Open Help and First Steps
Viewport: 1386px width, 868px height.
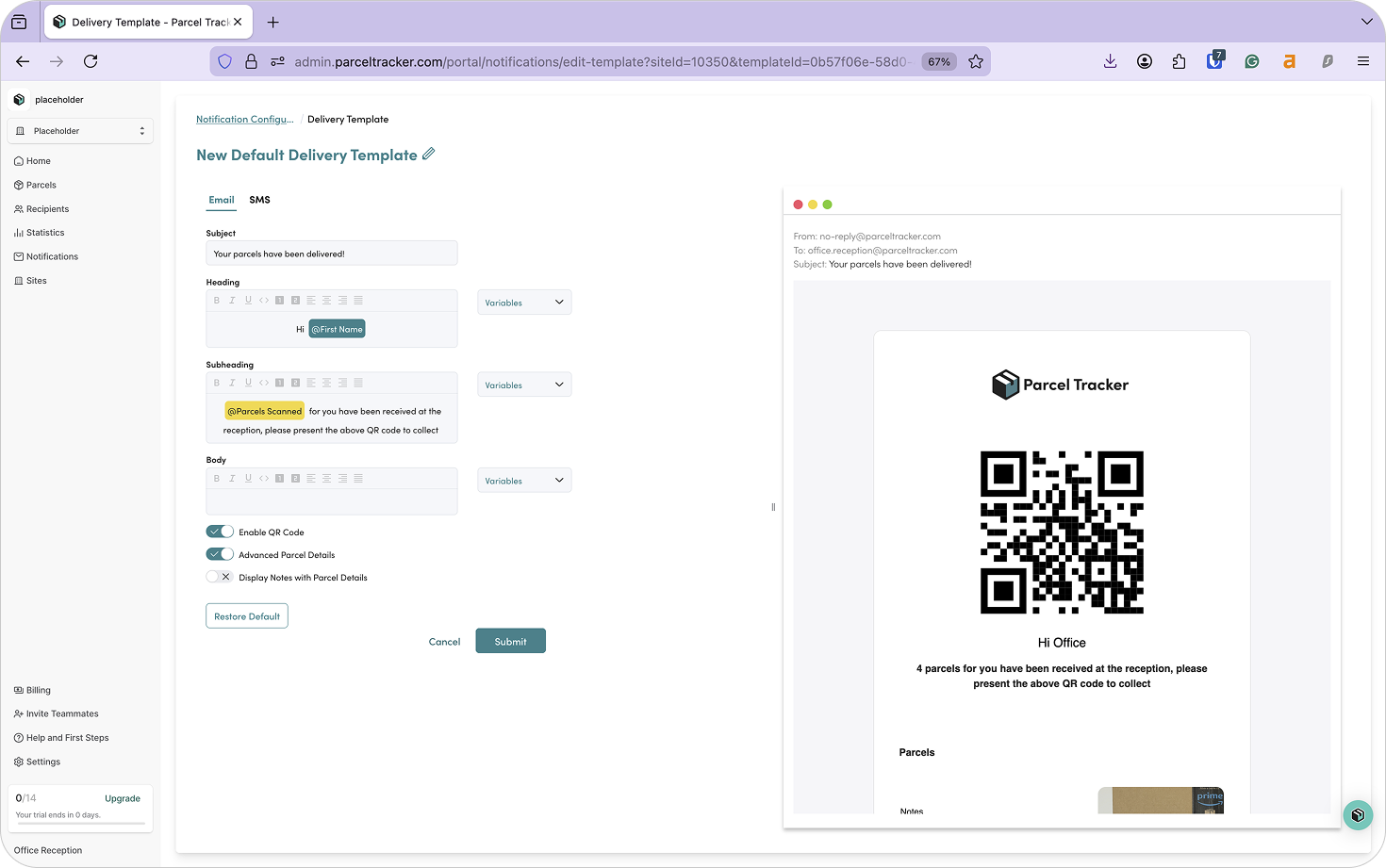click(61, 738)
